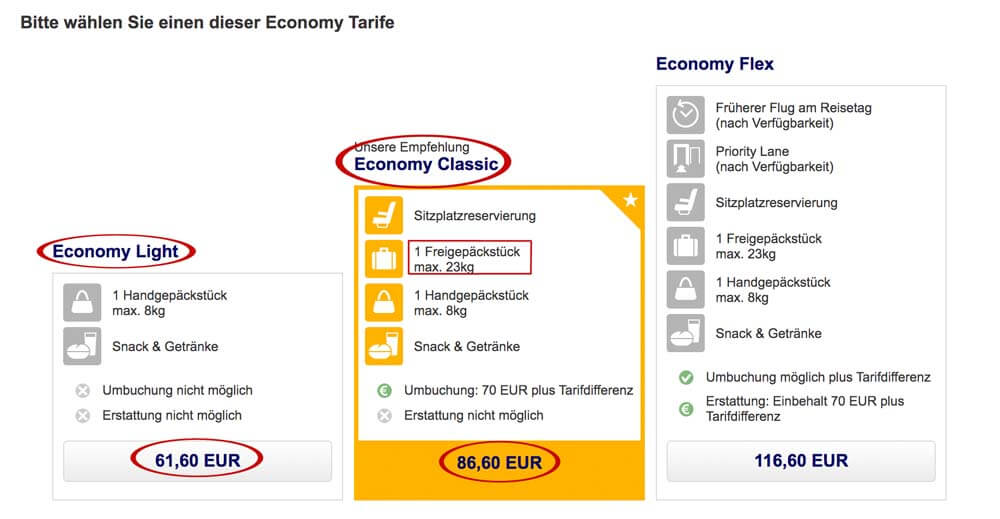
Task: Click the Economy Light handbag icon
Action: (82, 302)
